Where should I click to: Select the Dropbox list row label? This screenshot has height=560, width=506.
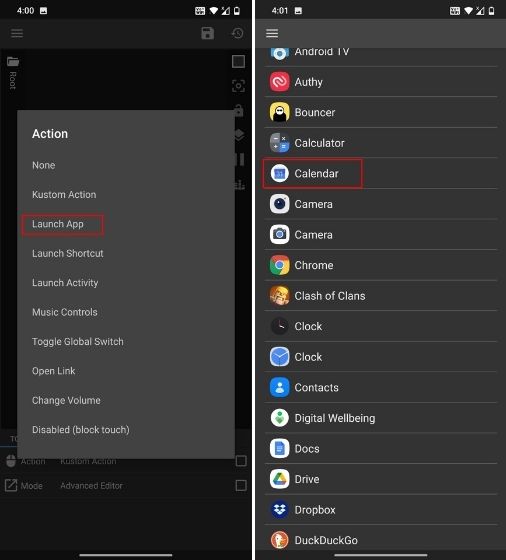coord(315,510)
